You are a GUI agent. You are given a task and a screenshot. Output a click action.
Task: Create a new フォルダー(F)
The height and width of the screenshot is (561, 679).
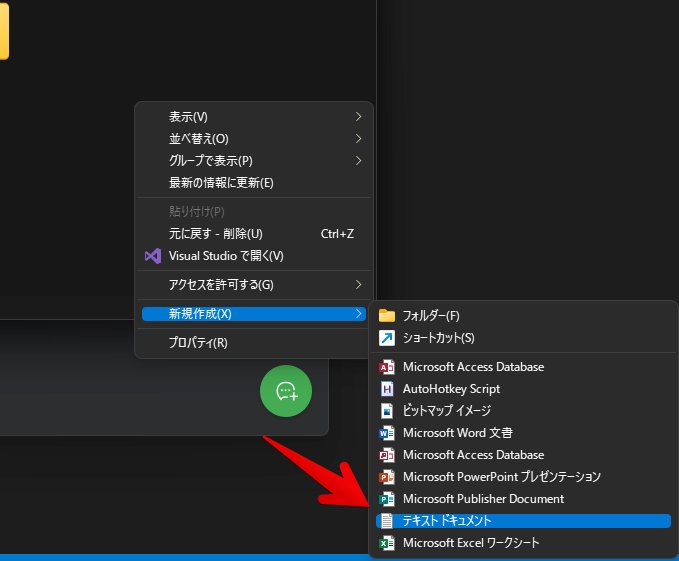pos(523,316)
